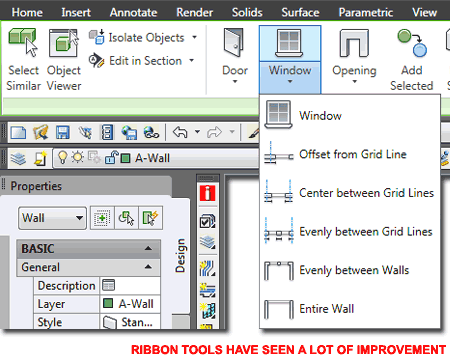Image resolution: width=450 pixels, height=360 pixels.
Task: Open the Wall object type dropdown
Action: 52,218
